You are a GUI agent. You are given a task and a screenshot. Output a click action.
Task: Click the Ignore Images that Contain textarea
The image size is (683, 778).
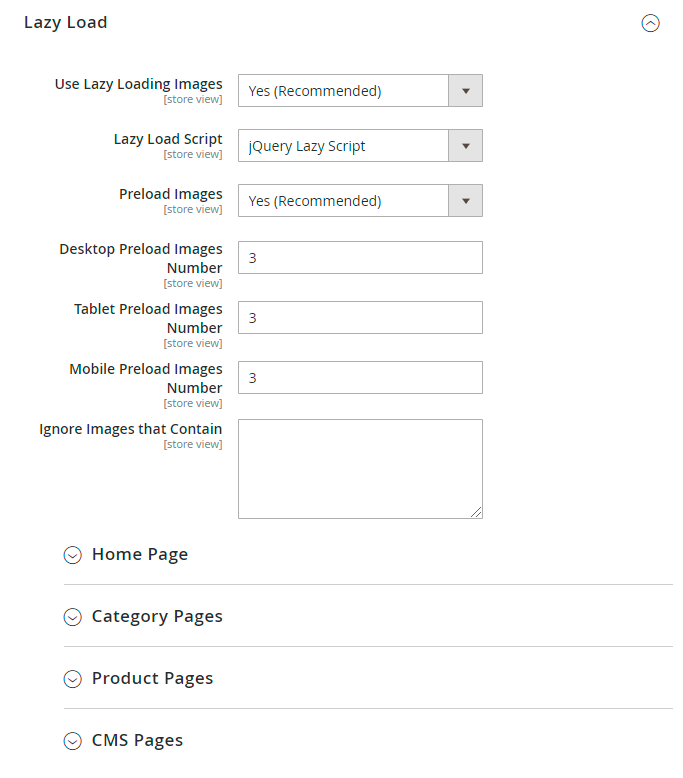[360, 468]
